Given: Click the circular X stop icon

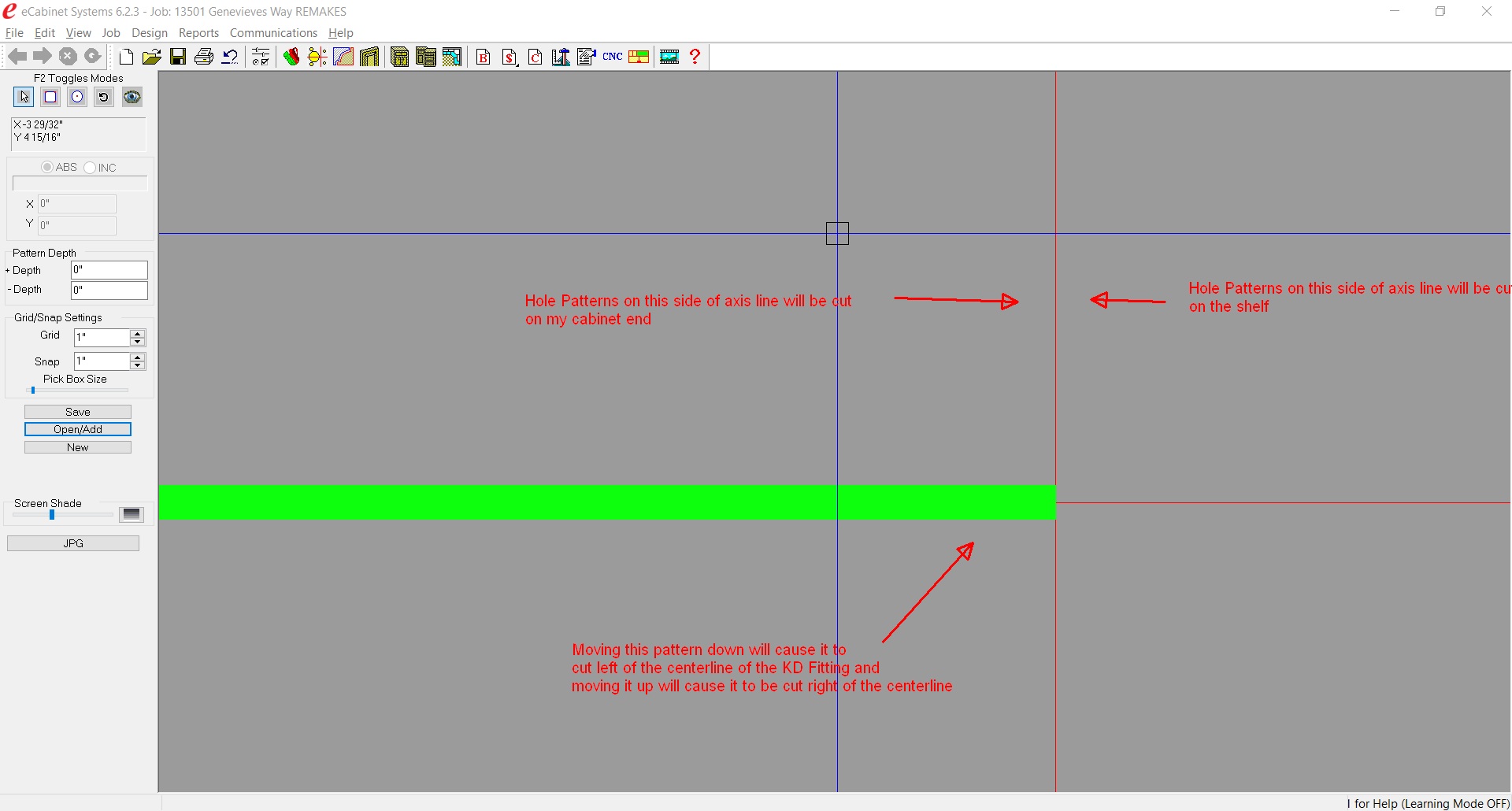Looking at the screenshot, I should (x=68, y=57).
